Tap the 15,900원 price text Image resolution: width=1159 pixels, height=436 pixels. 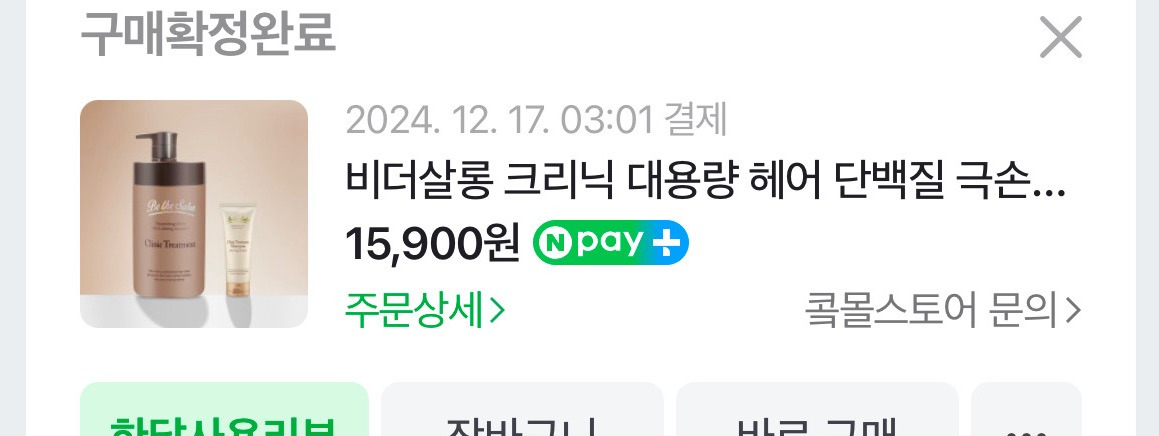coord(432,243)
